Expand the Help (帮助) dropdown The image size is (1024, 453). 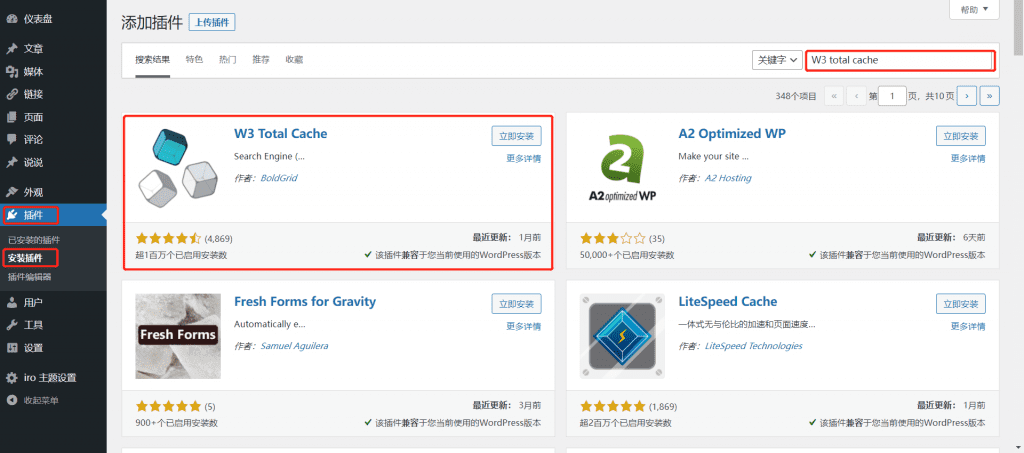tap(973, 10)
